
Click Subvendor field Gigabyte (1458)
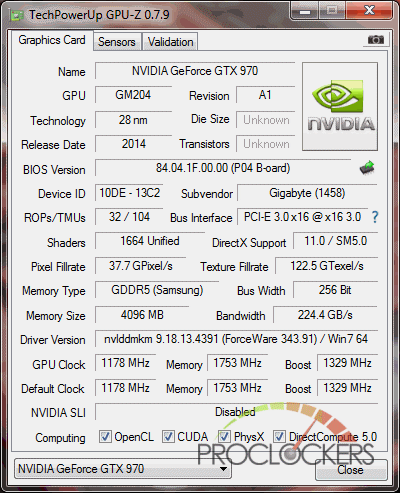tap(307, 193)
